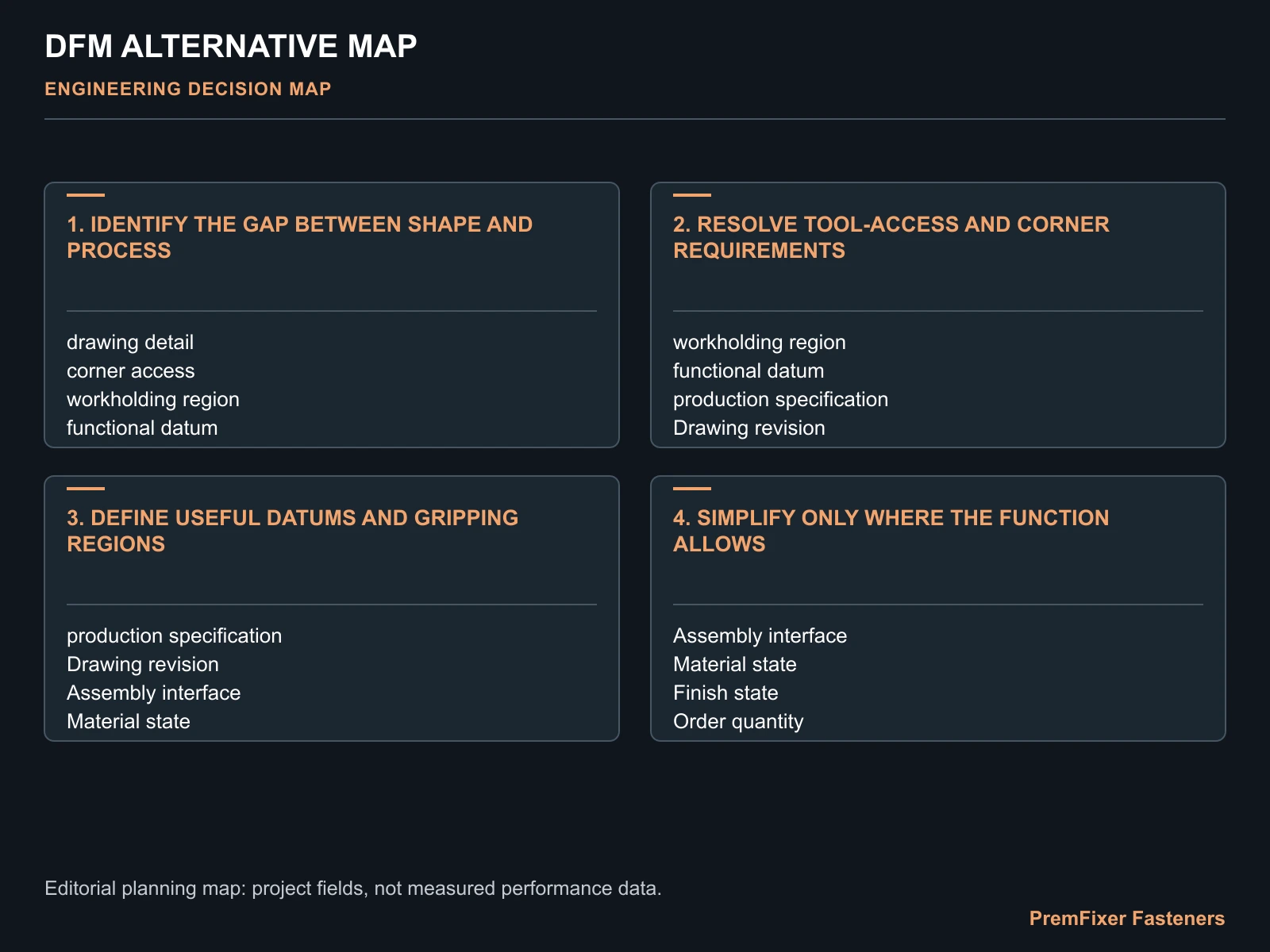Click 'corner access' in card 1
1270x952 pixels.
[131, 370]
